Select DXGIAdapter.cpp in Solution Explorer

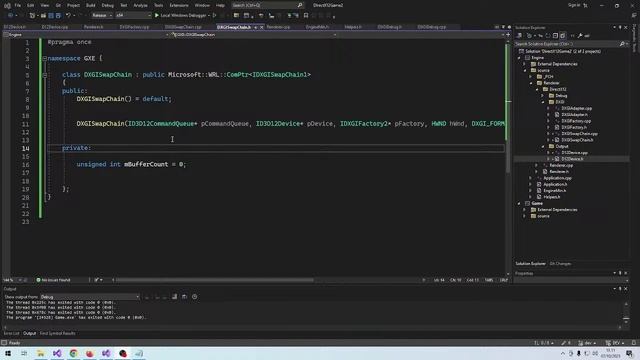point(576,109)
